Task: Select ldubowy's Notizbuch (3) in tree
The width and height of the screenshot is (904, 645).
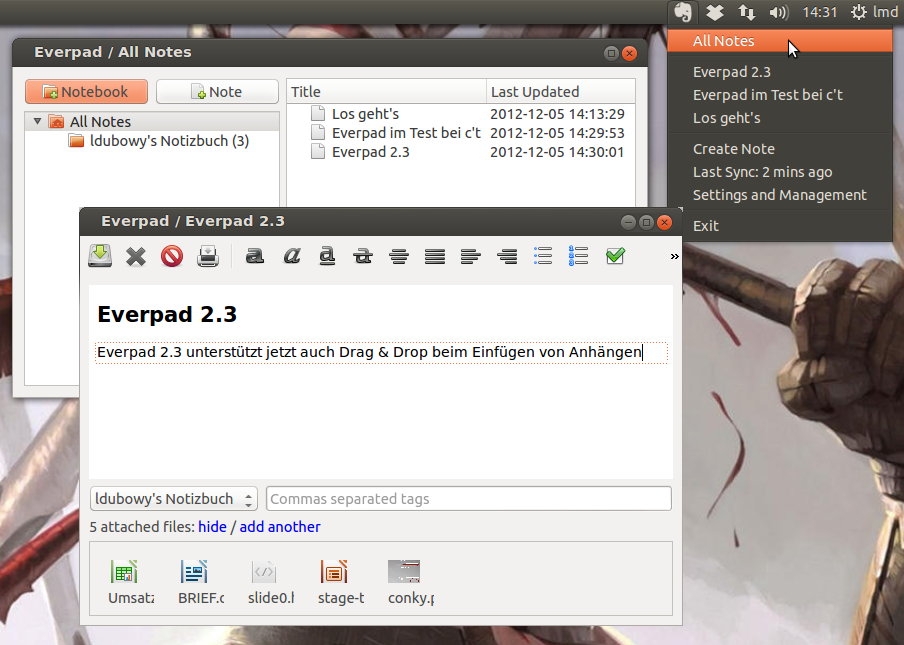Action: click(x=170, y=141)
